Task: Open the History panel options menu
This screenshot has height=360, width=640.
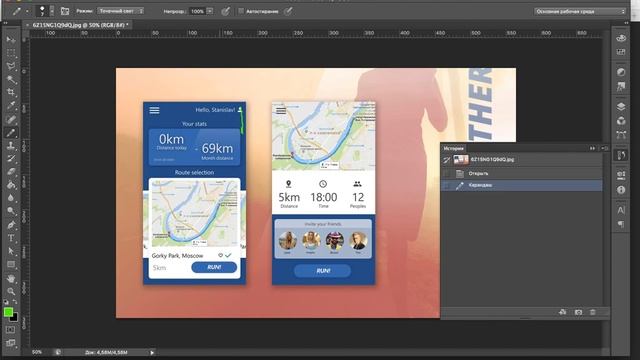Action: tap(604, 149)
